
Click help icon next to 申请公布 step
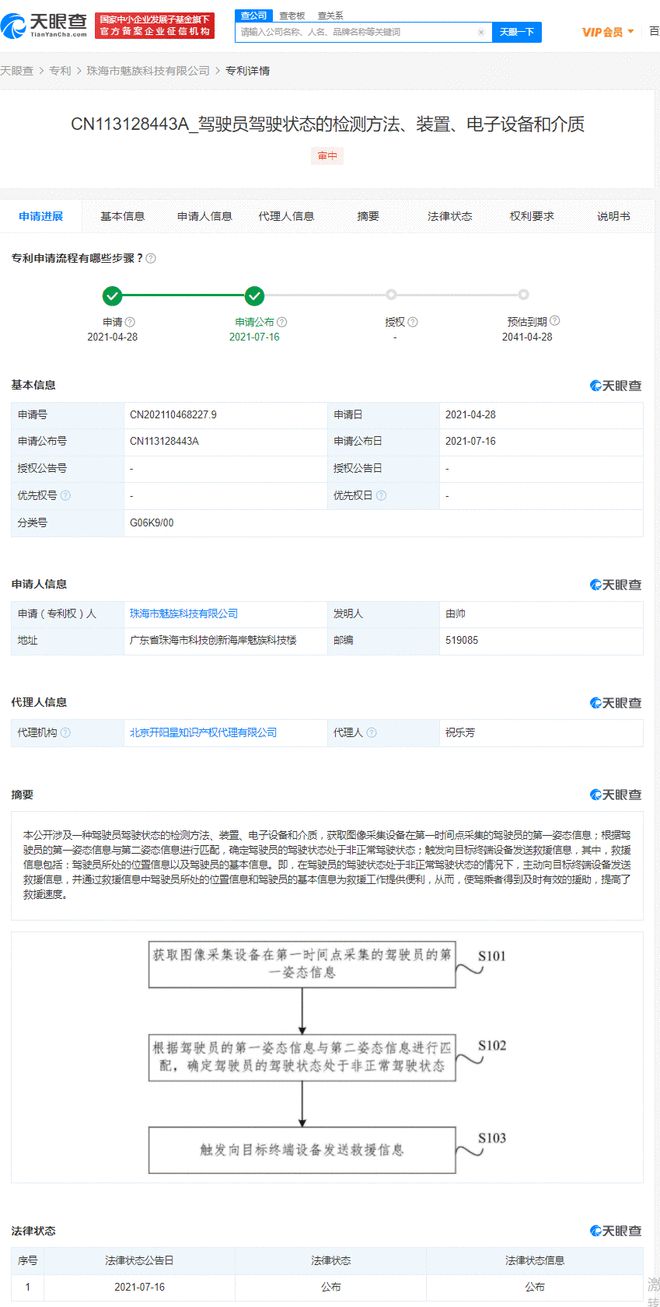pos(282,322)
